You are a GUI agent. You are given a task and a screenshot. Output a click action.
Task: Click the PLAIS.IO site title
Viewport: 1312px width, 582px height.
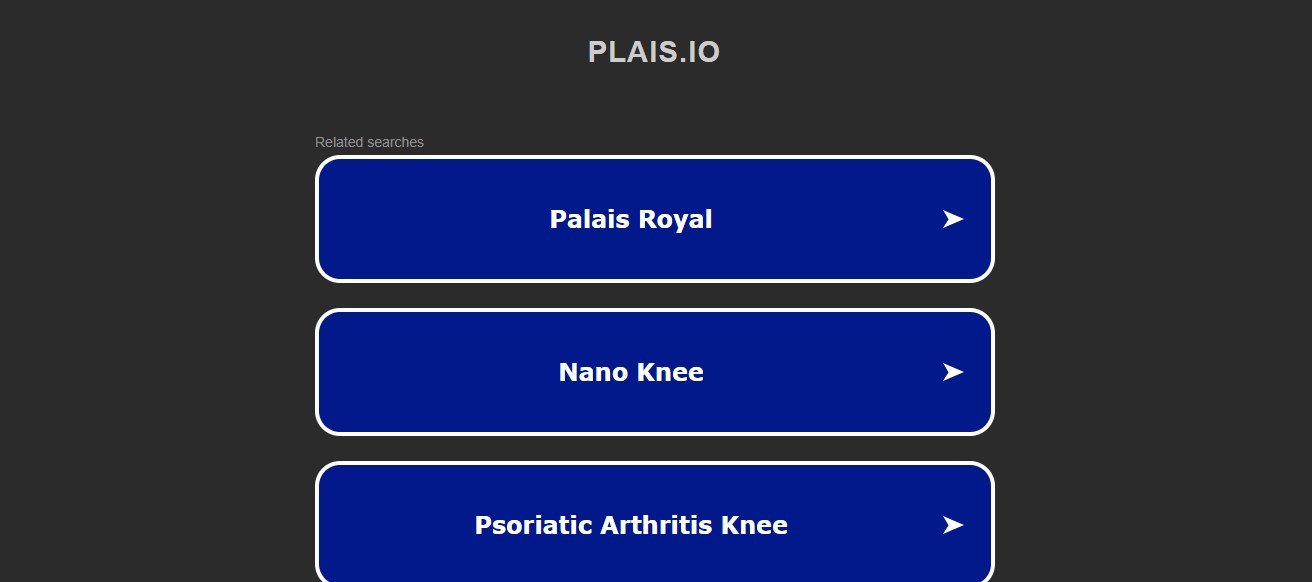point(654,52)
